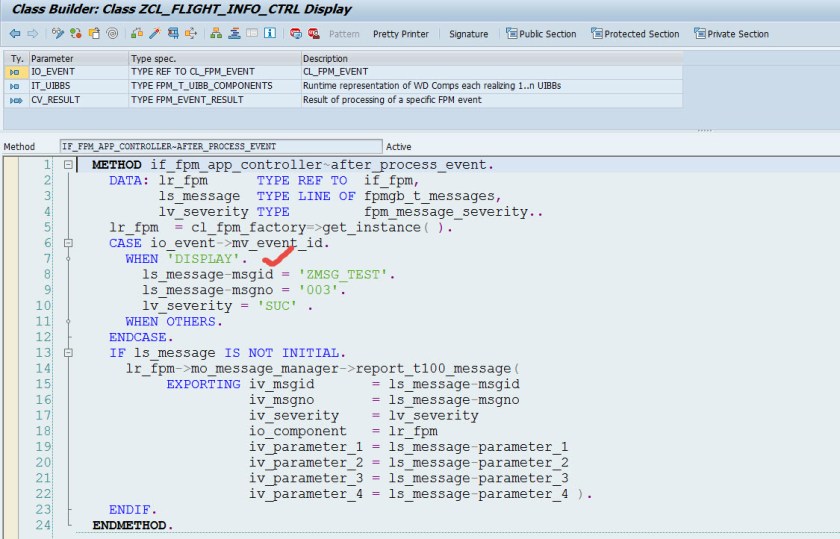The height and width of the screenshot is (539, 840).
Task: Click 'TYPE FPM_EVENT_RESULT' type spec
Action: coord(187,100)
